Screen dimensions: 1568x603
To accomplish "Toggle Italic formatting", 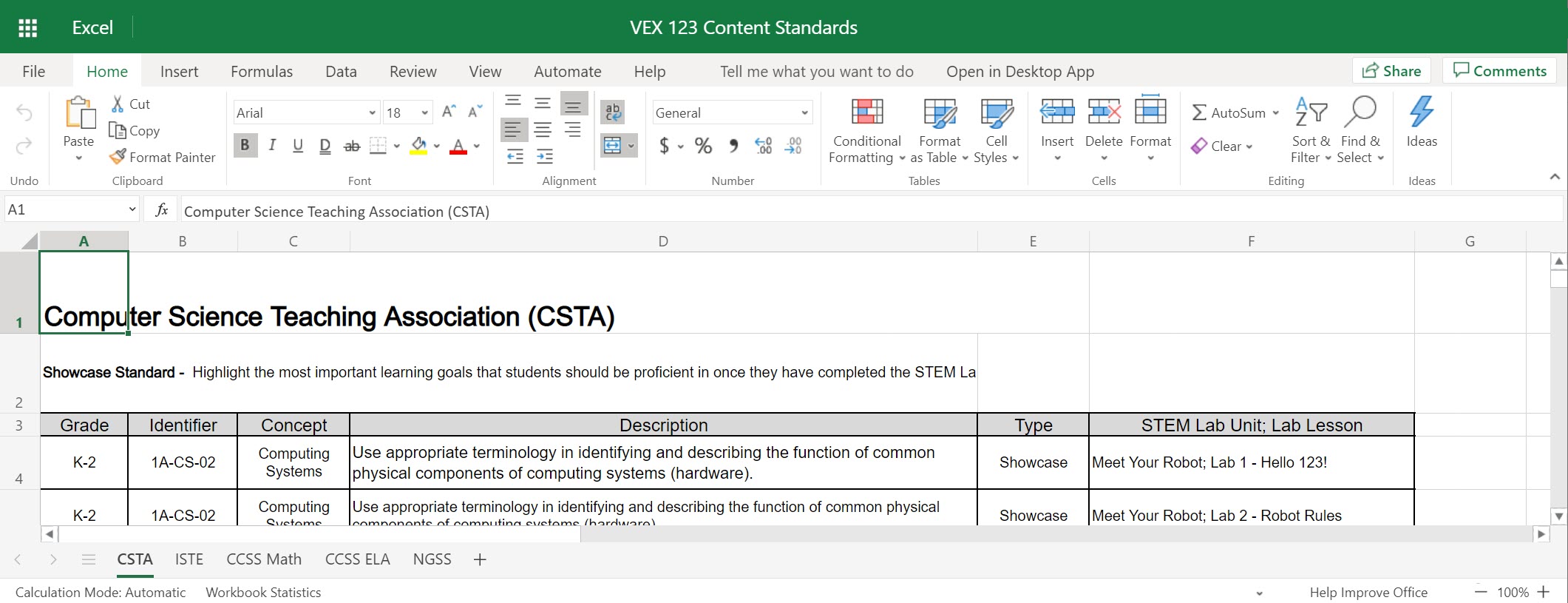I will [x=272, y=146].
